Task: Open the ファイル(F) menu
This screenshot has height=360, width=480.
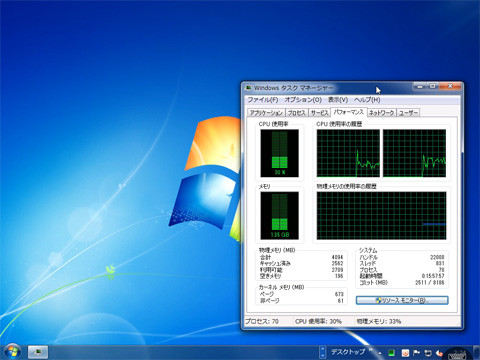Action: [x=263, y=100]
